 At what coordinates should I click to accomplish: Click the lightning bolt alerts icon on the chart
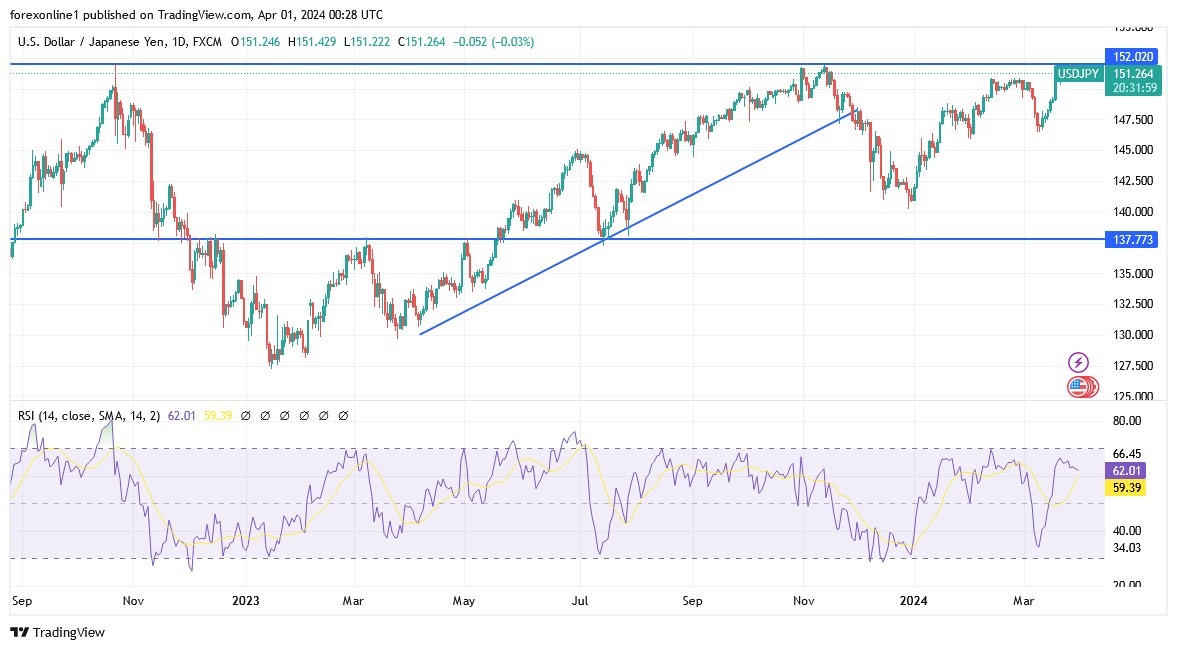click(x=1079, y=360)
